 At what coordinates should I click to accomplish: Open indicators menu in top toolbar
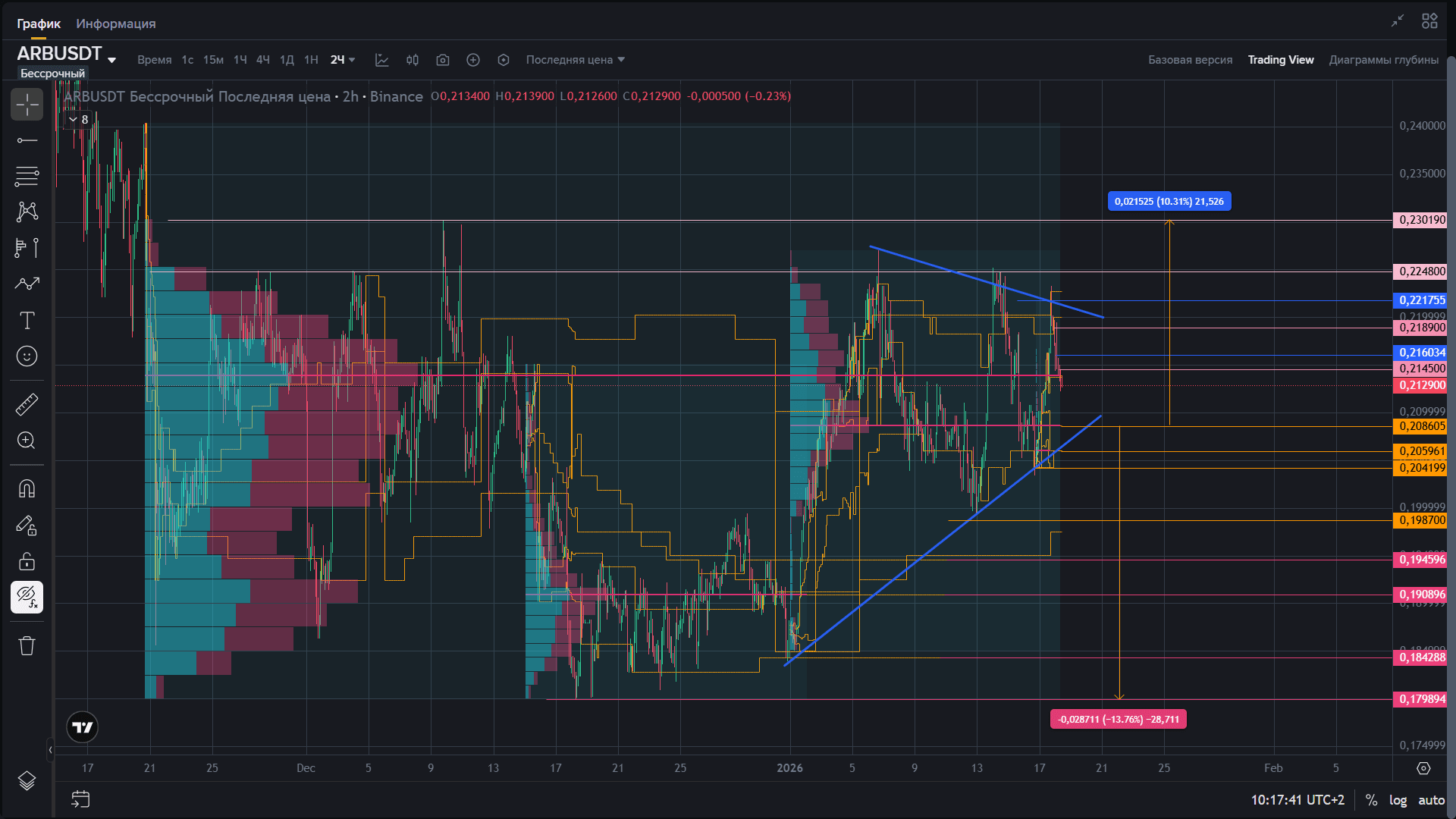pos(382,60)
